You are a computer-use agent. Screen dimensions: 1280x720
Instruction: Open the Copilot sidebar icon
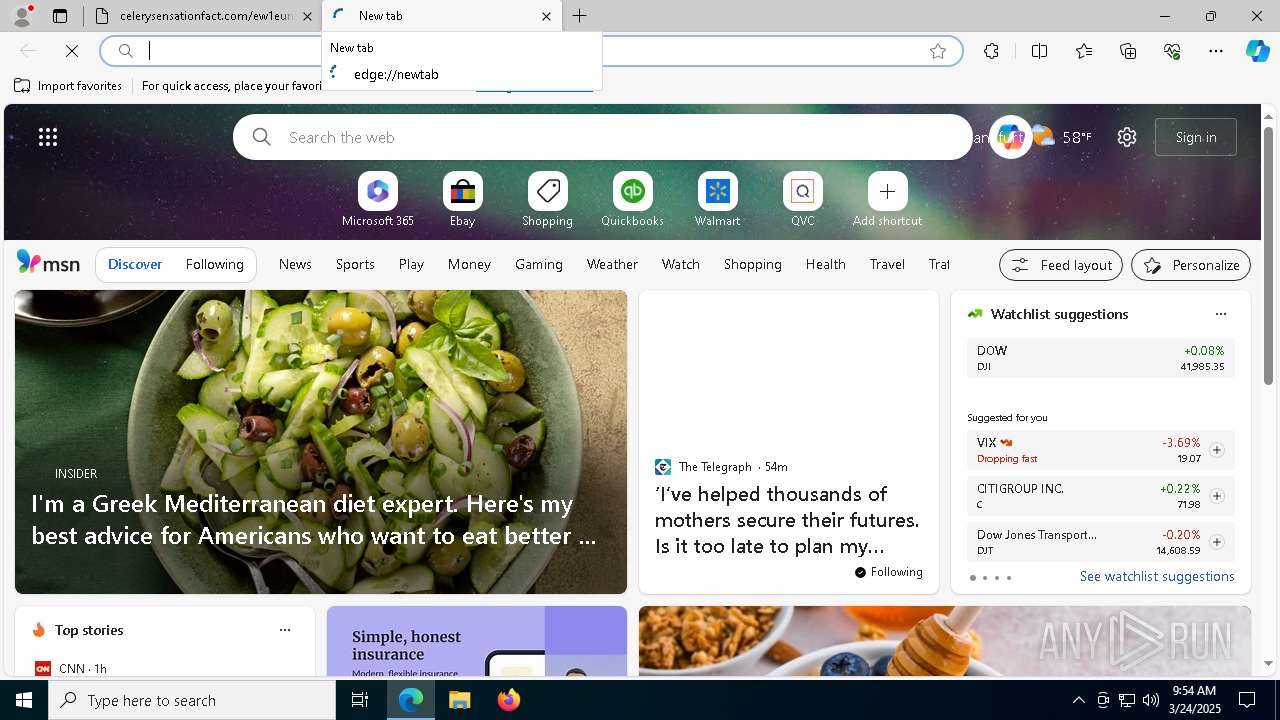1257,51
